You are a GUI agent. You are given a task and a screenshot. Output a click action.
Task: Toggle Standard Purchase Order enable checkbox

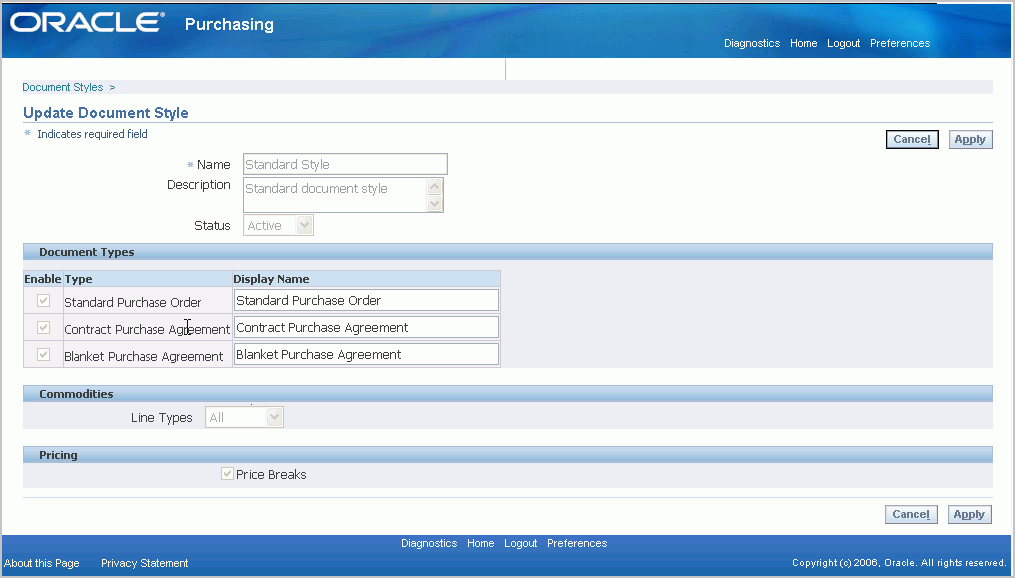(x=43, y=300)
